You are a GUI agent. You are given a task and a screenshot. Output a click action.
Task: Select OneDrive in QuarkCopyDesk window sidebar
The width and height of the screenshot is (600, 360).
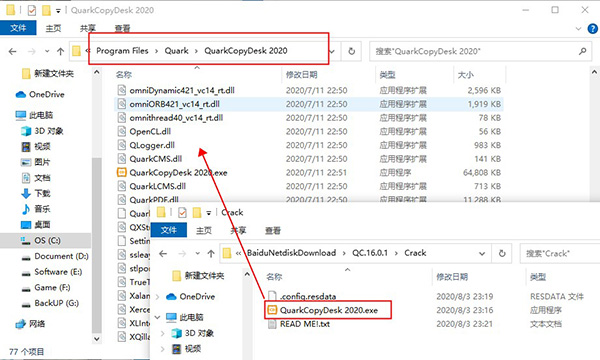40,94
